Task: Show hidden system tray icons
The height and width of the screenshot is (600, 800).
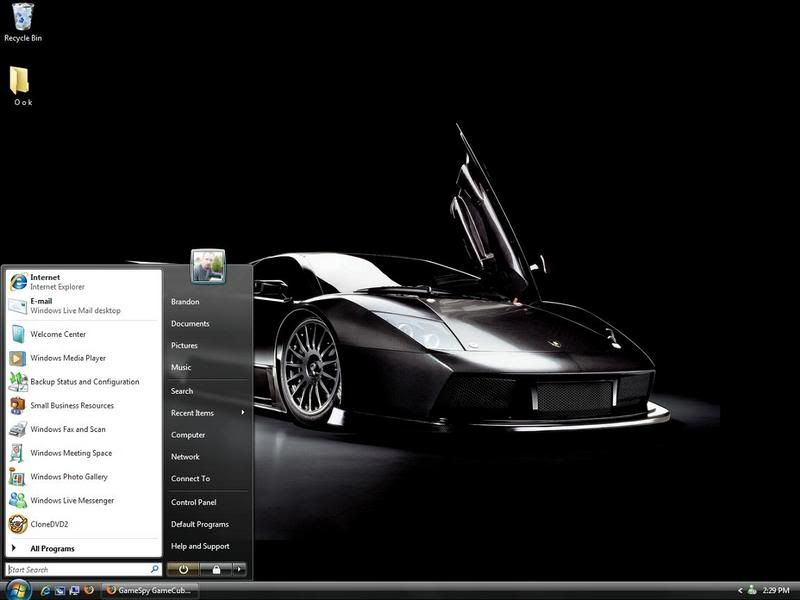Action: 739,591
